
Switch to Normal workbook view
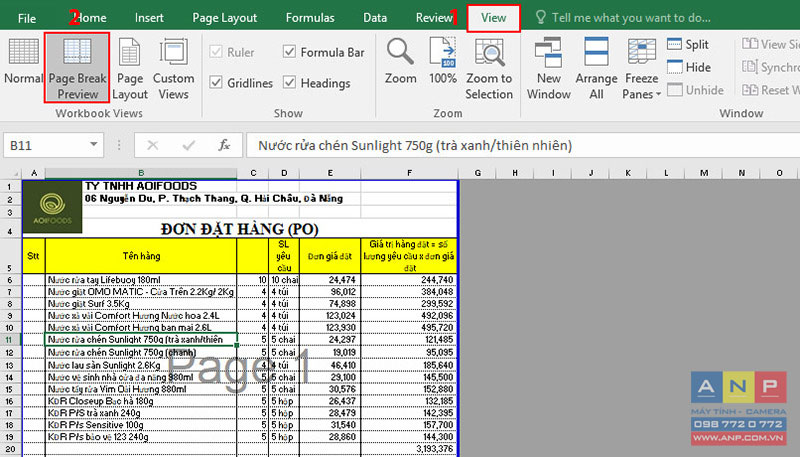pos(23,61)
